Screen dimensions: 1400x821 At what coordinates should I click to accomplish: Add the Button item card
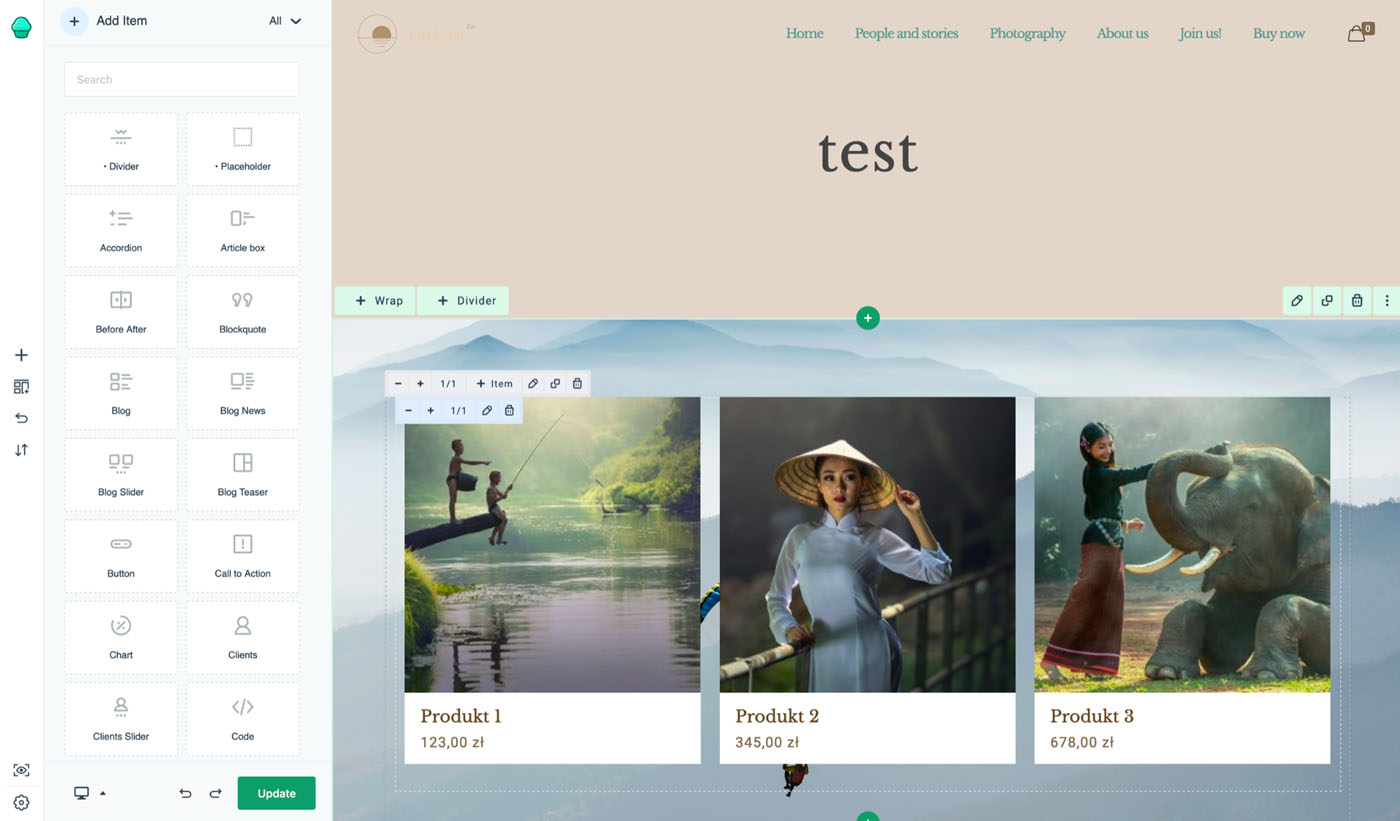click(x=121, y=557)
